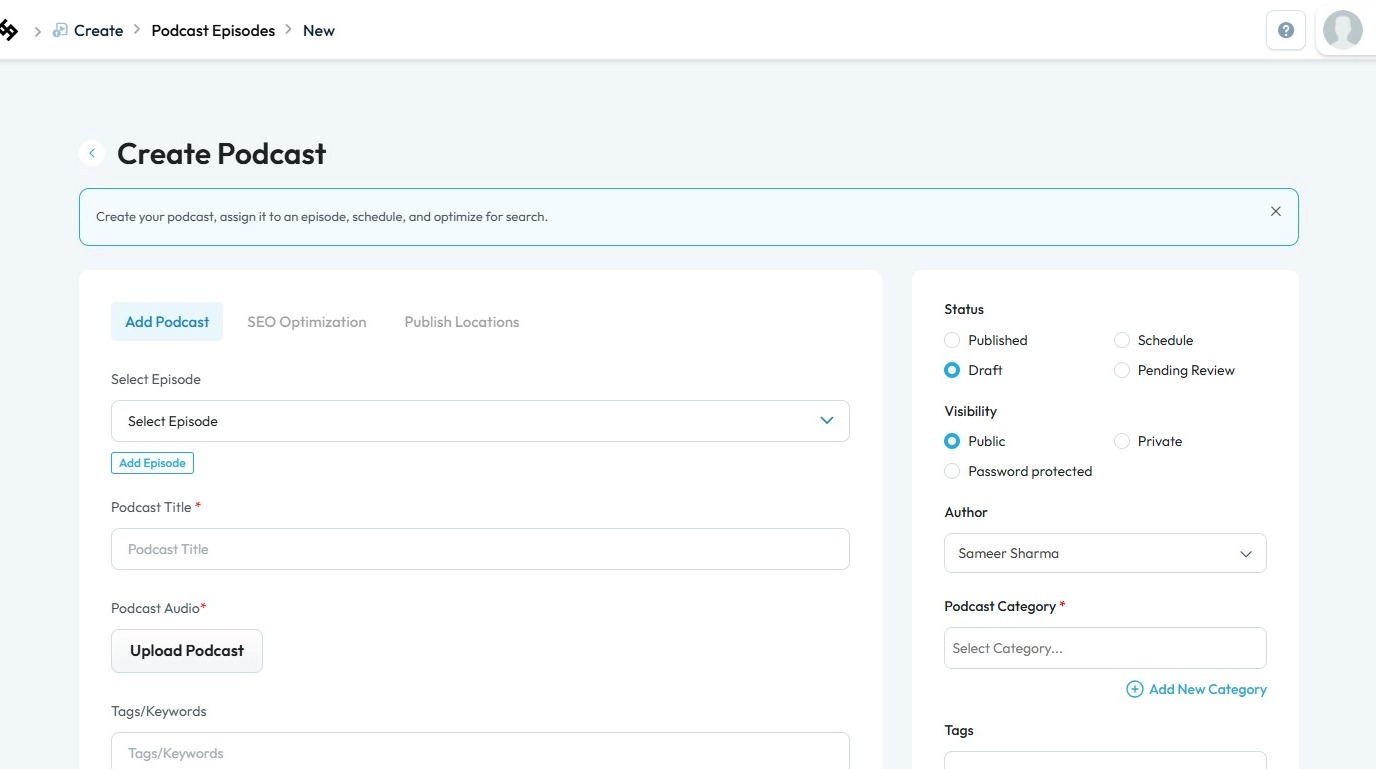The image size is (1376, 769).
Task: Click the back arrow beside Create Podcast
Action: point(92,153)
